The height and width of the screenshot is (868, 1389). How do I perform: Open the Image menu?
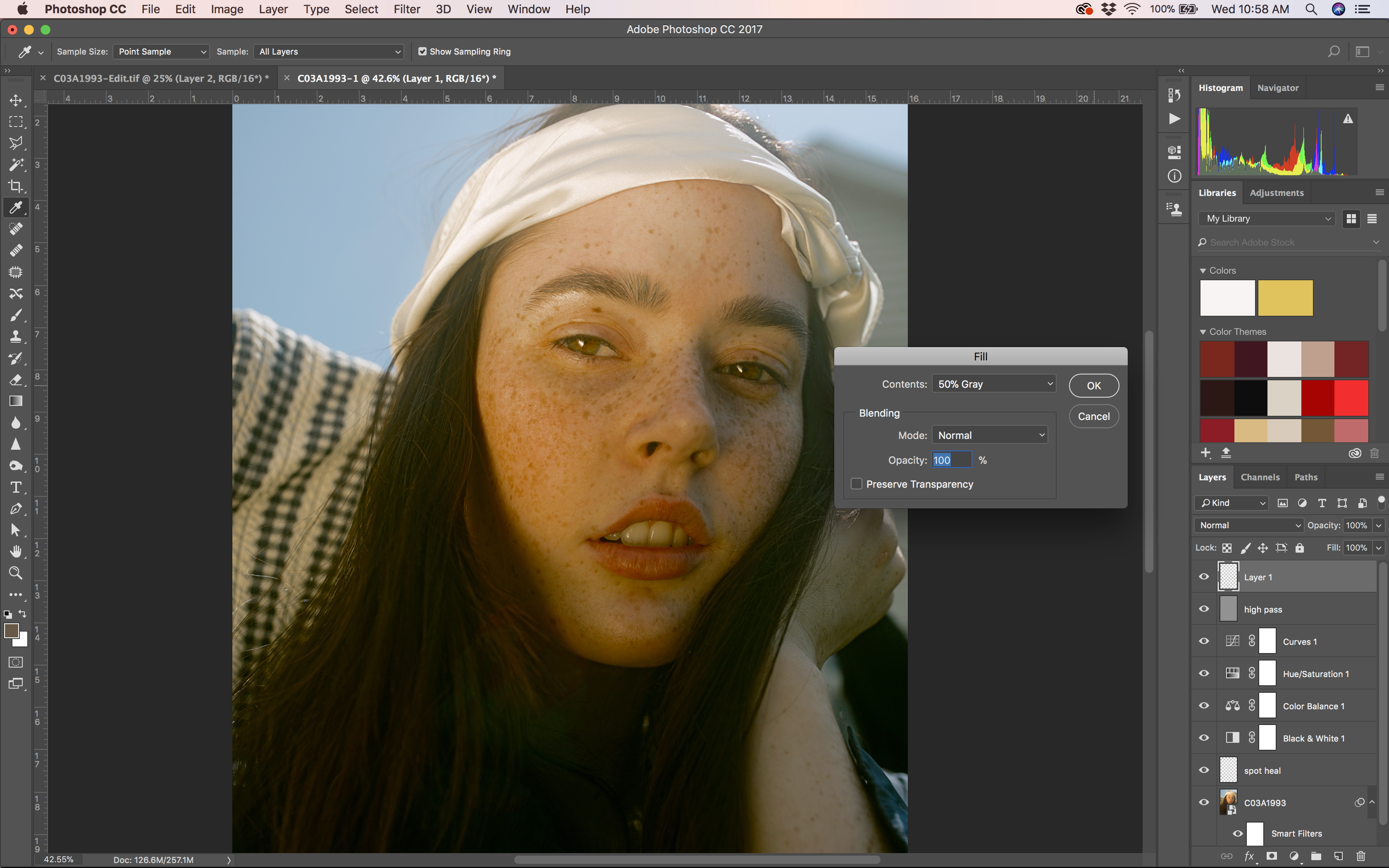coord(227,9)
